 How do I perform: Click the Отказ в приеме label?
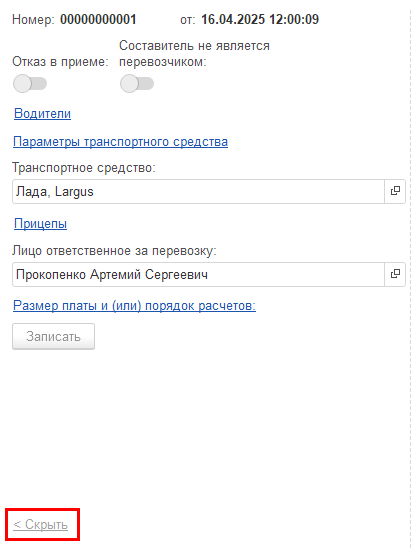(x=60, y=62)
